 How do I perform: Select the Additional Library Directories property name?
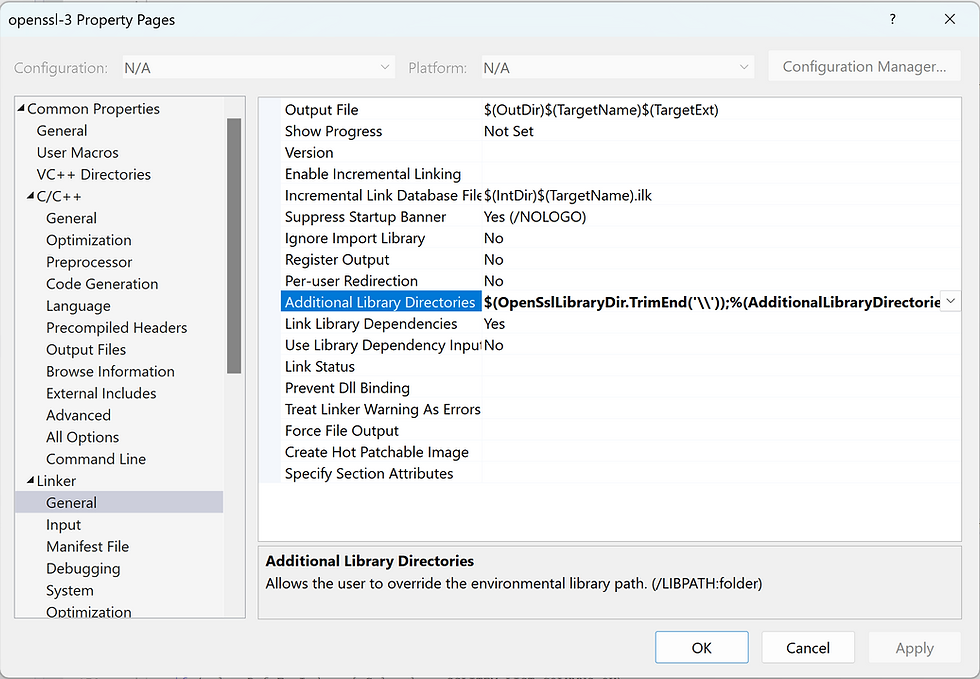pyautogui.click(x=380, y=301)
